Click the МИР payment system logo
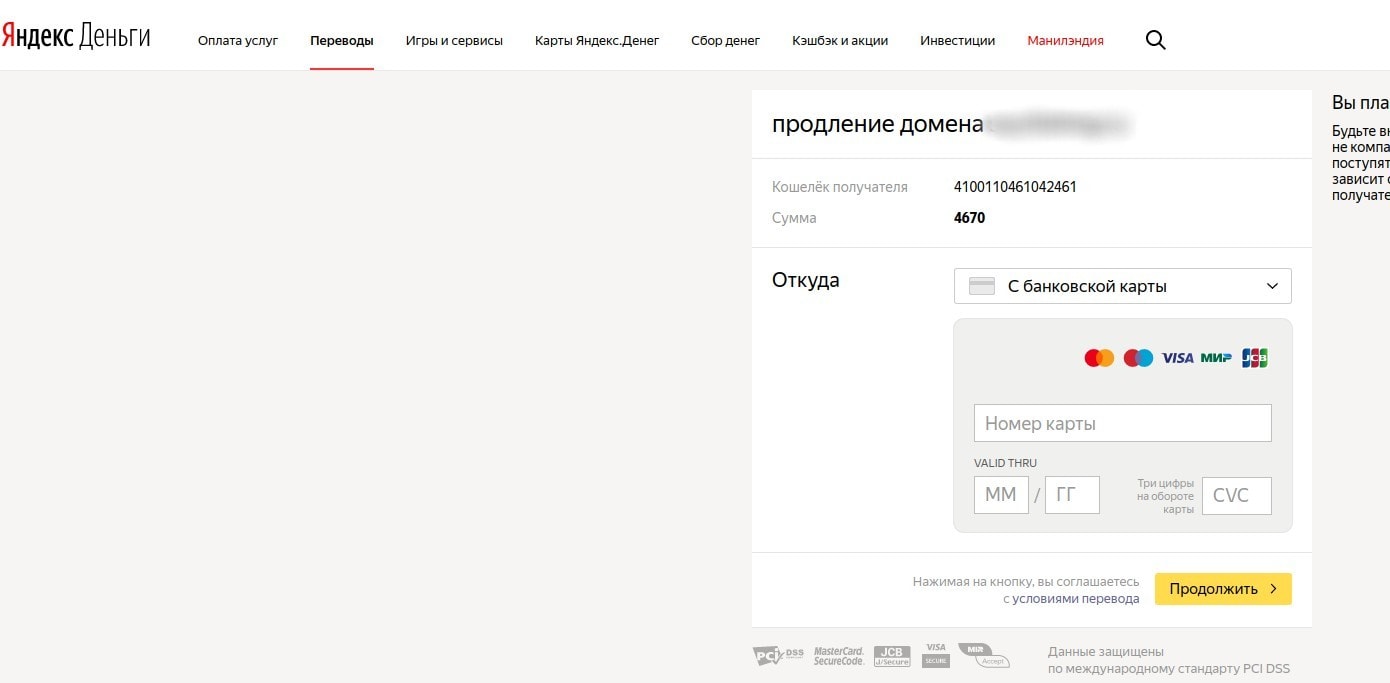This screenshot has width=1390, height=683. tap(1216, 358)
